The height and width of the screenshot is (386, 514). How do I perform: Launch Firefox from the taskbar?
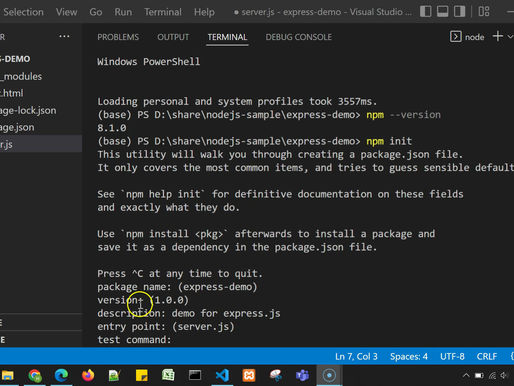(88, 376)
